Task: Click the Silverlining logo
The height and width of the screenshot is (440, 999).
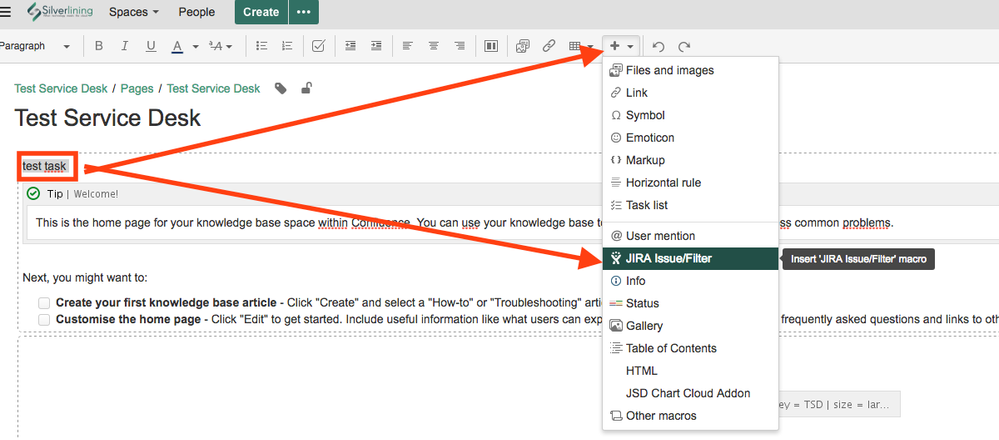Action: coord(61,11)
